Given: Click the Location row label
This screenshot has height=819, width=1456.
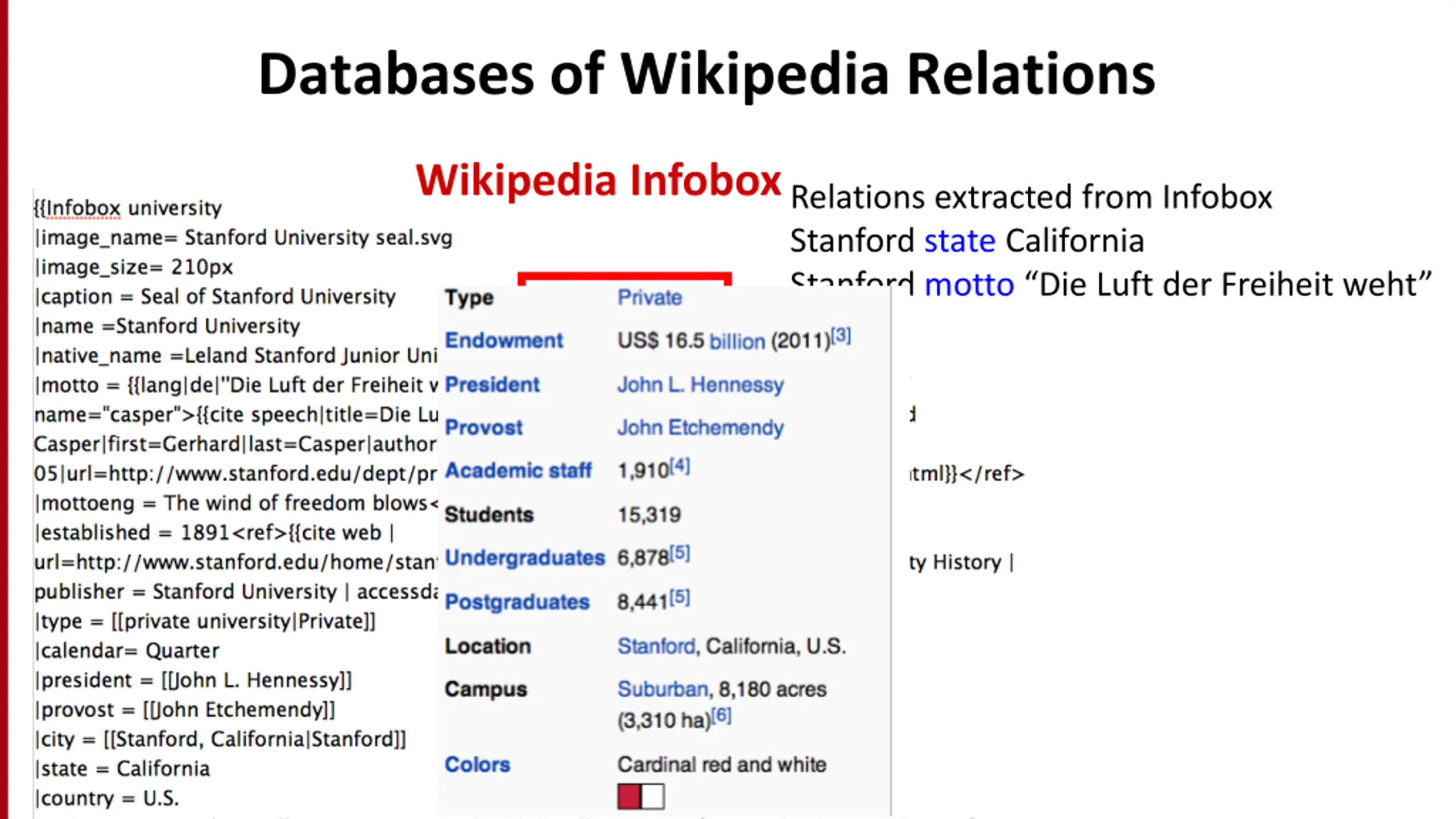Looking at the screenshot, I should 488,646.
